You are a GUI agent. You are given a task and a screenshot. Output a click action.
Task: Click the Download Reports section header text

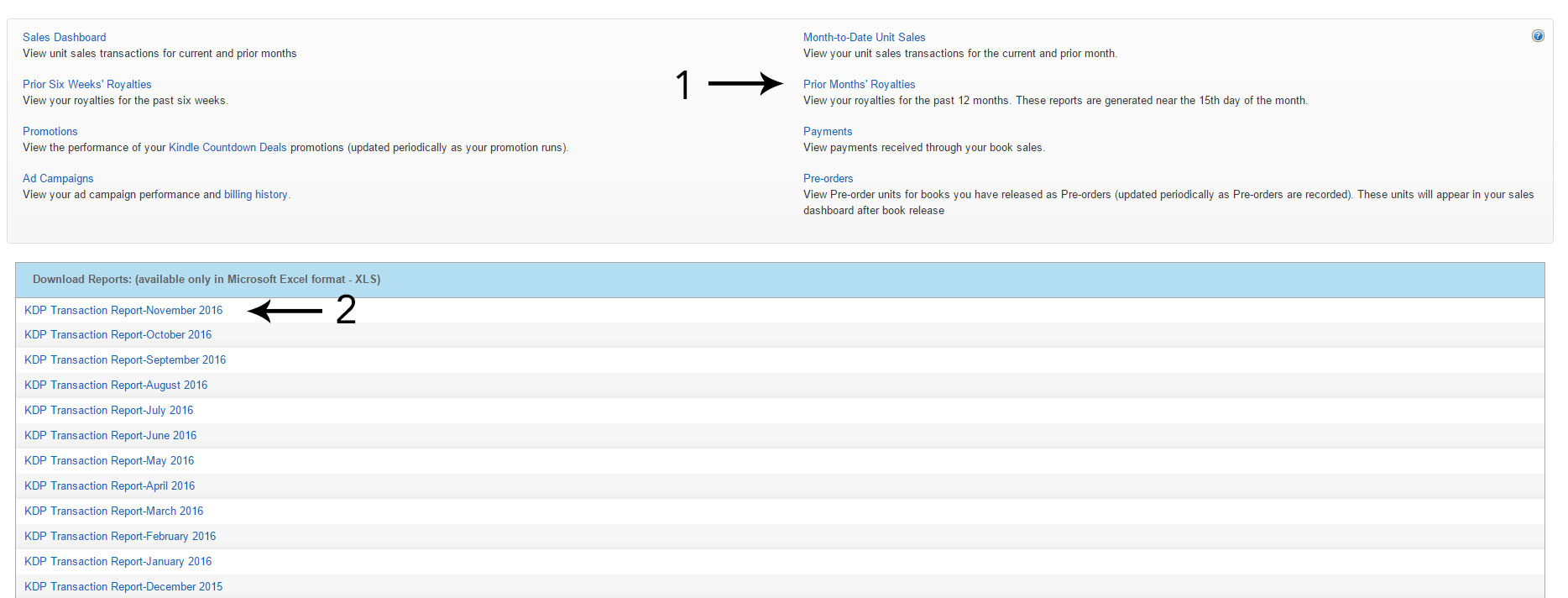click(x=206, y=279)
